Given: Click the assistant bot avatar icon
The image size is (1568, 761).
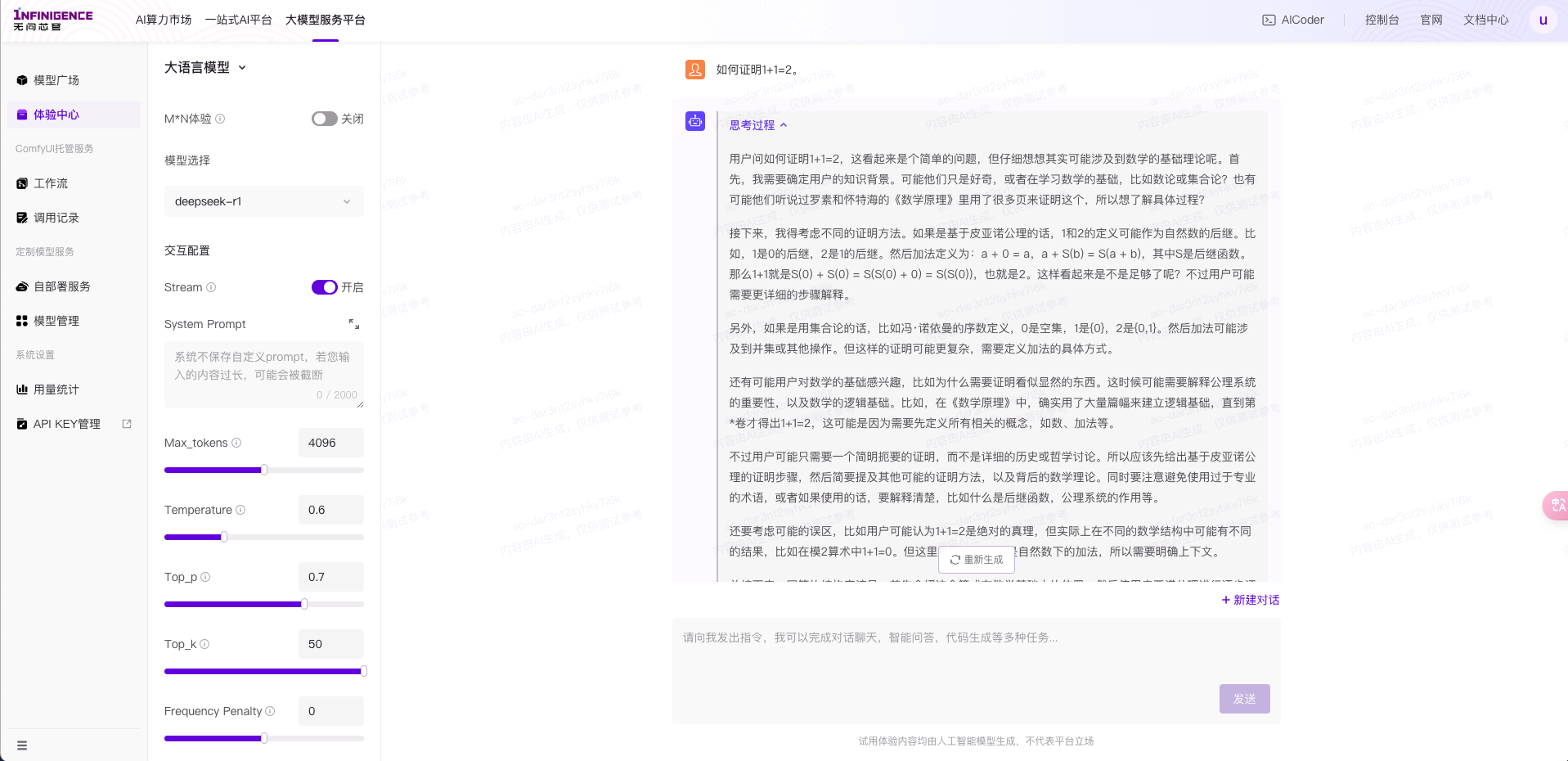Looking at the screenshot, I should click(x=695, y=121).
